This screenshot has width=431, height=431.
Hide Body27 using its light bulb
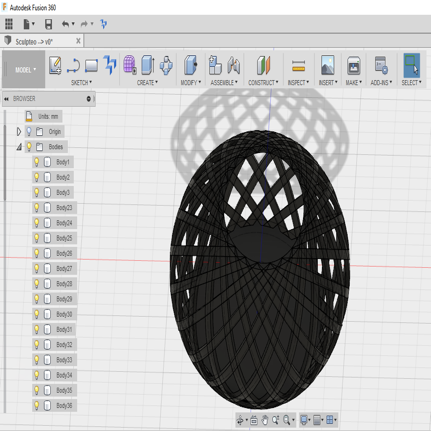point(37,268)
